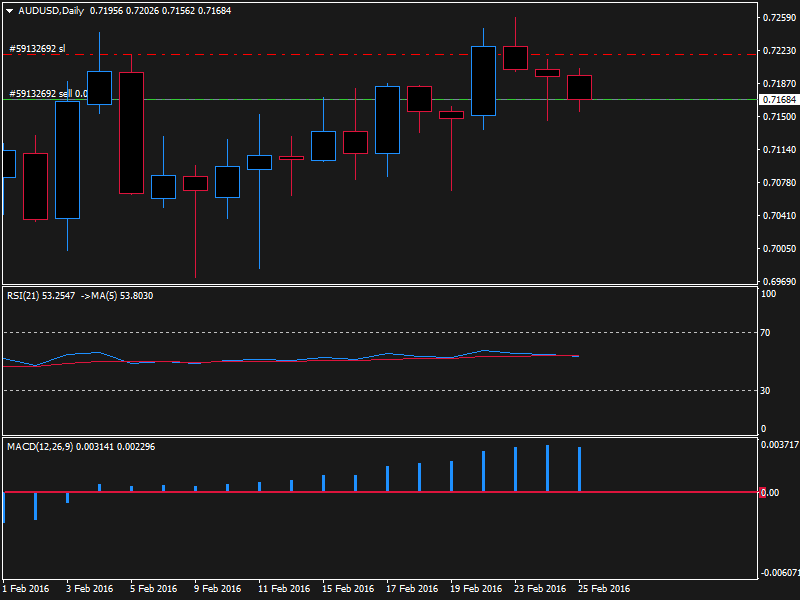Viewport: 800px width, 600px height.
Task: Click the 1 Feb 2016 date label
Action: 26,589
